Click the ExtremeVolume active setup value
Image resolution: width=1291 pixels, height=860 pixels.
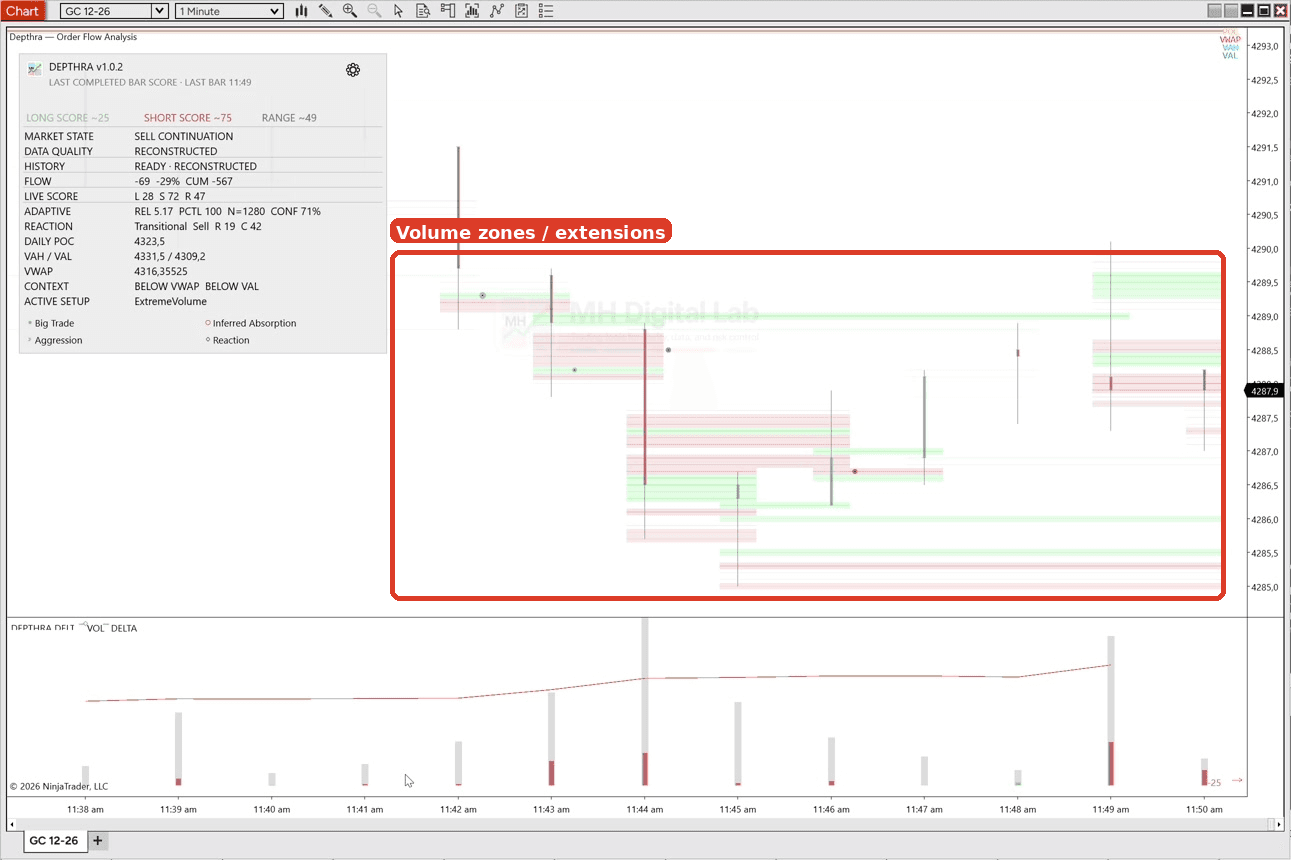click(171, 301)
